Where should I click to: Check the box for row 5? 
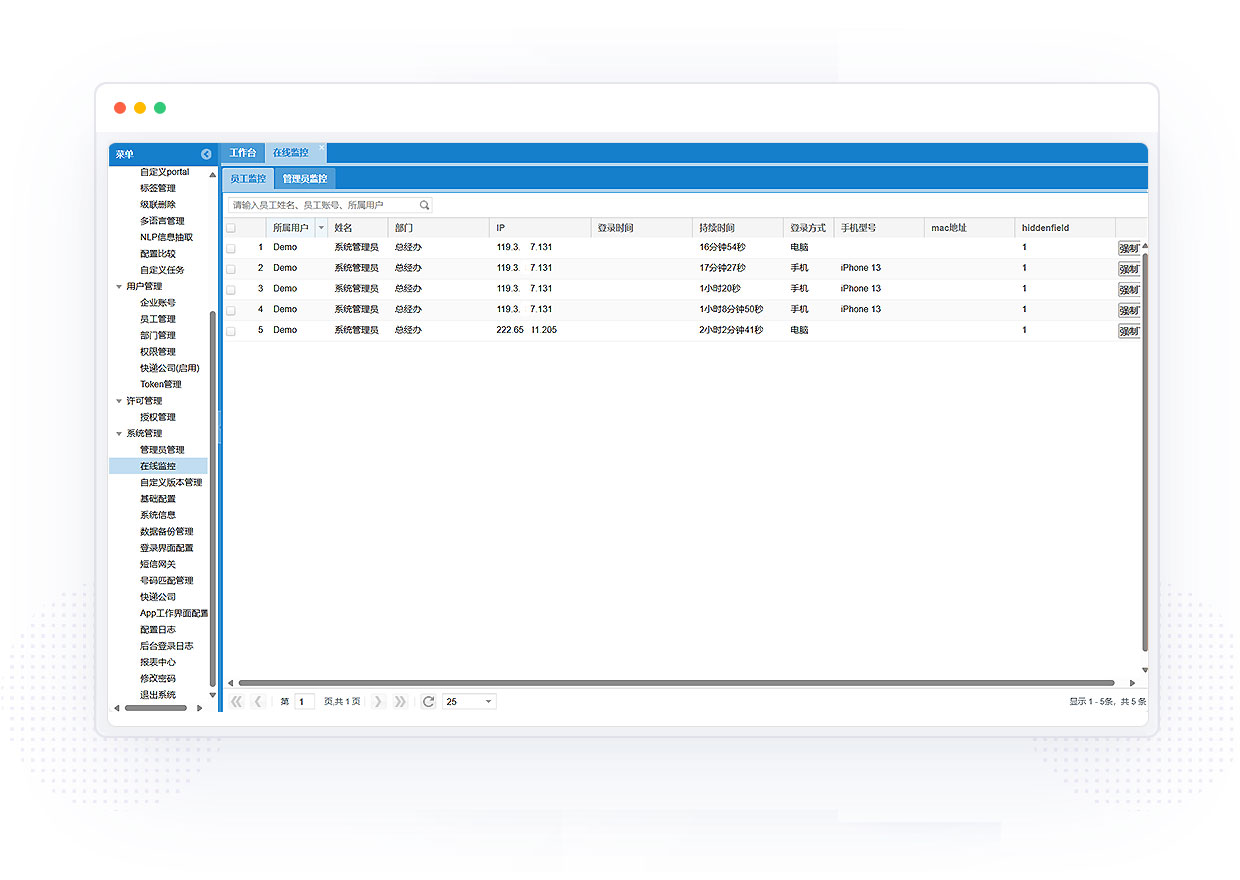pyautogui.click(x=231, y=331)
